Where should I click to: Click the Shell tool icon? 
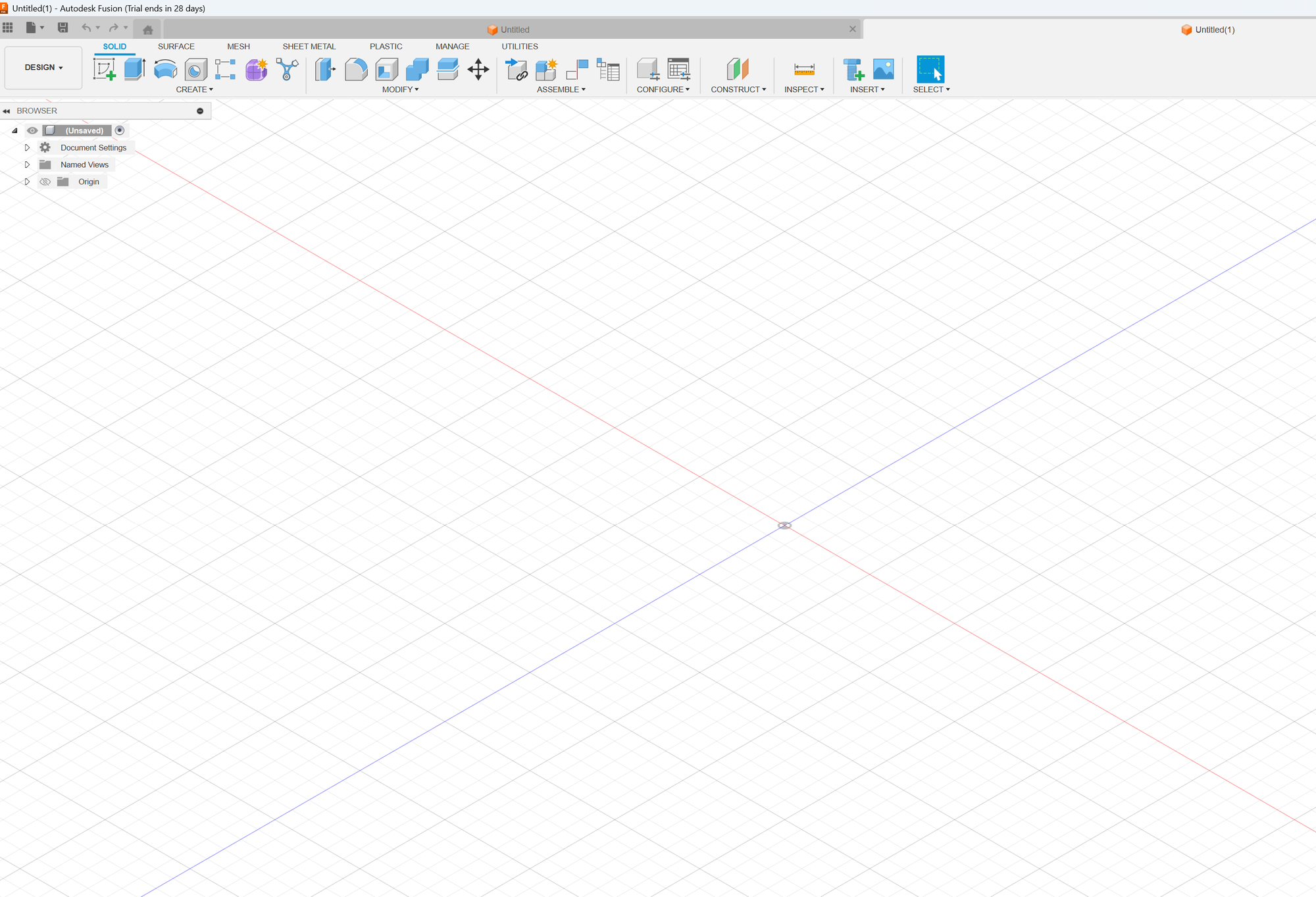click(386, 69)
